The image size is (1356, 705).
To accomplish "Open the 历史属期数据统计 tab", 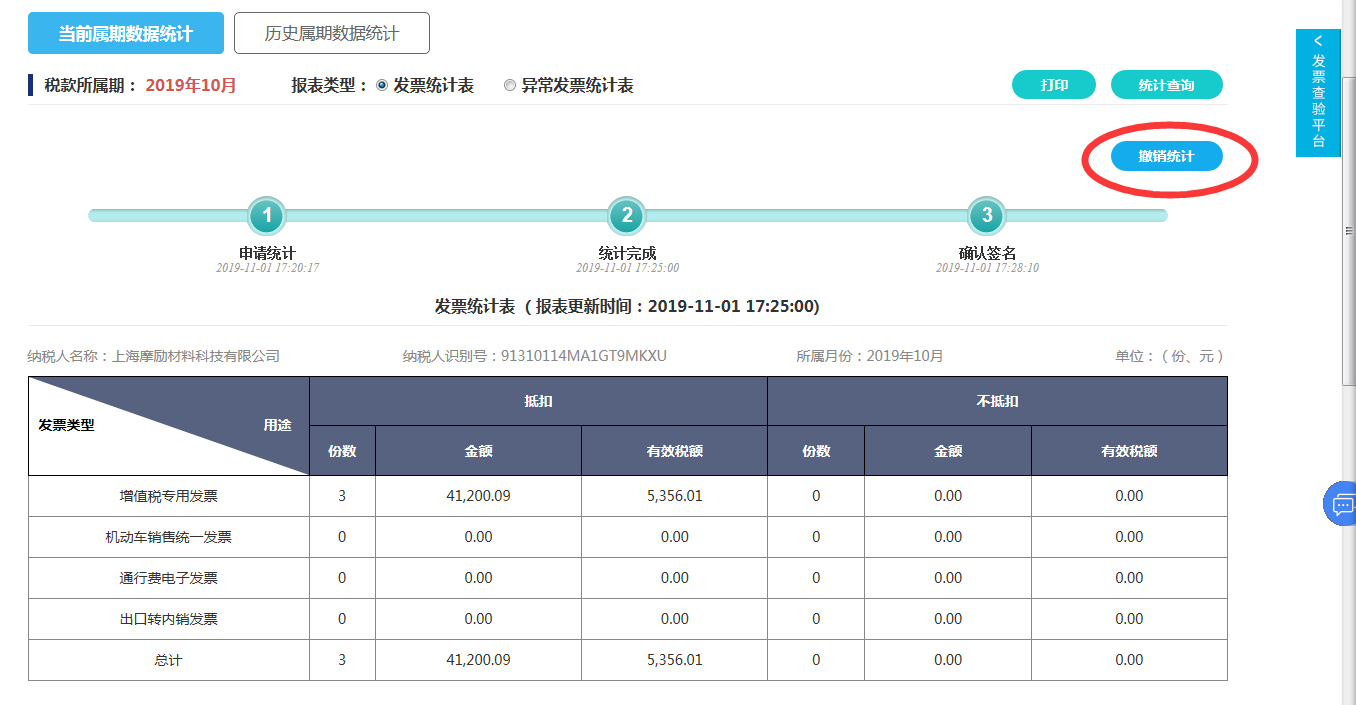I will pyautogui.click(x=332, y=33).
